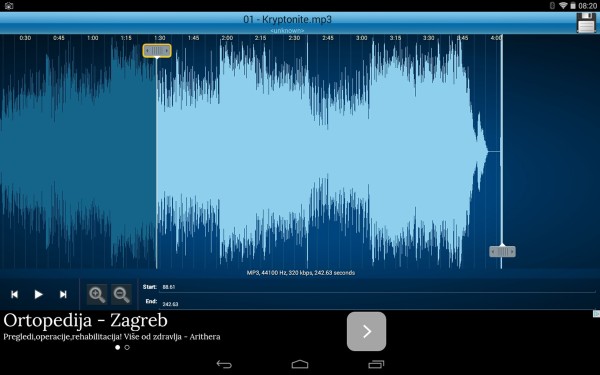Skip to start with rewind button
Image resolution: width=600 pixels, height=375 pixels.
[x=15, y=294]
